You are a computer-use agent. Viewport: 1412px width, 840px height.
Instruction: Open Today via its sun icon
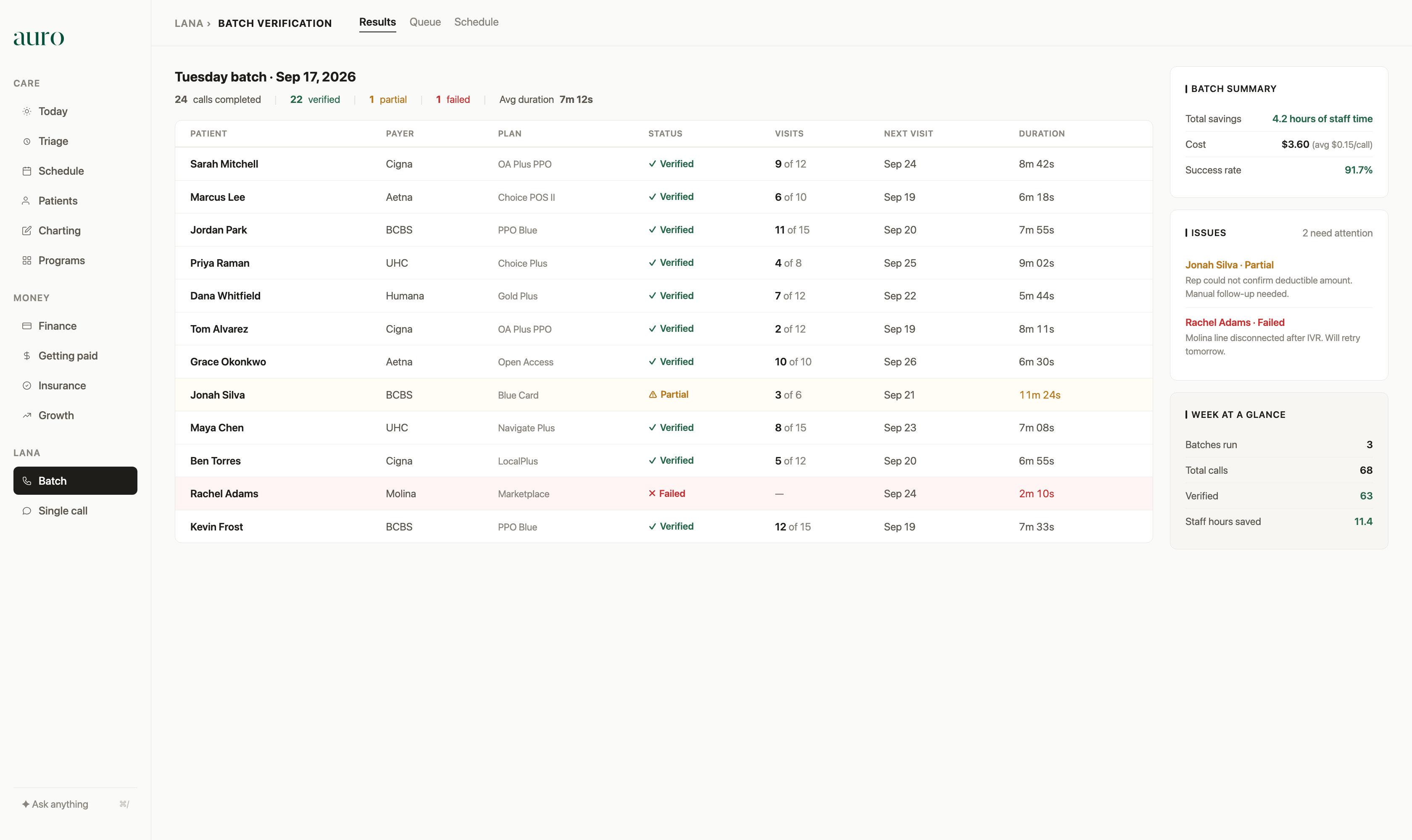point(26,111)
